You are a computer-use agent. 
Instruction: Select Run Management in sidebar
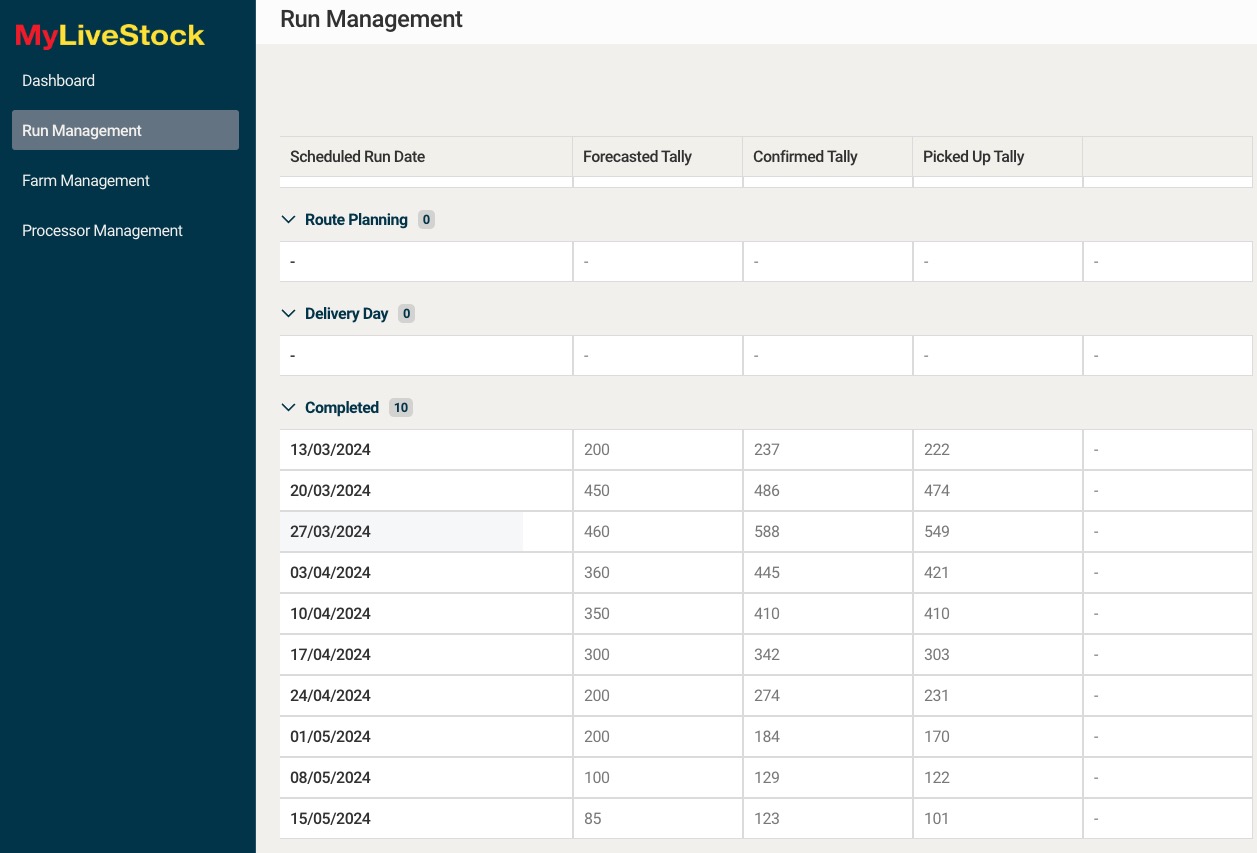tap(82, 131)
